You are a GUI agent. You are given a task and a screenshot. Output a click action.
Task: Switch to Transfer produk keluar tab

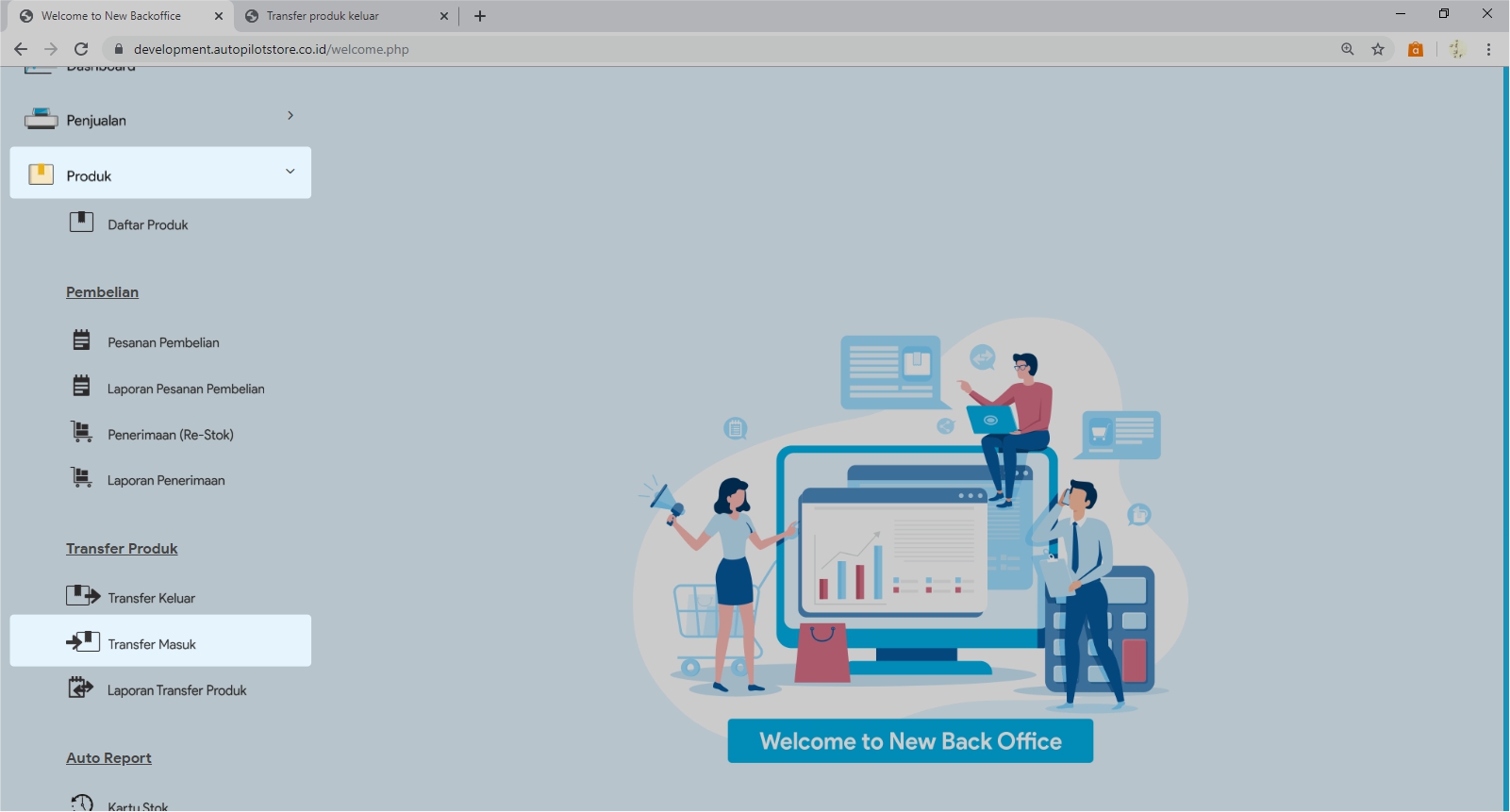(x=323, y=16)
